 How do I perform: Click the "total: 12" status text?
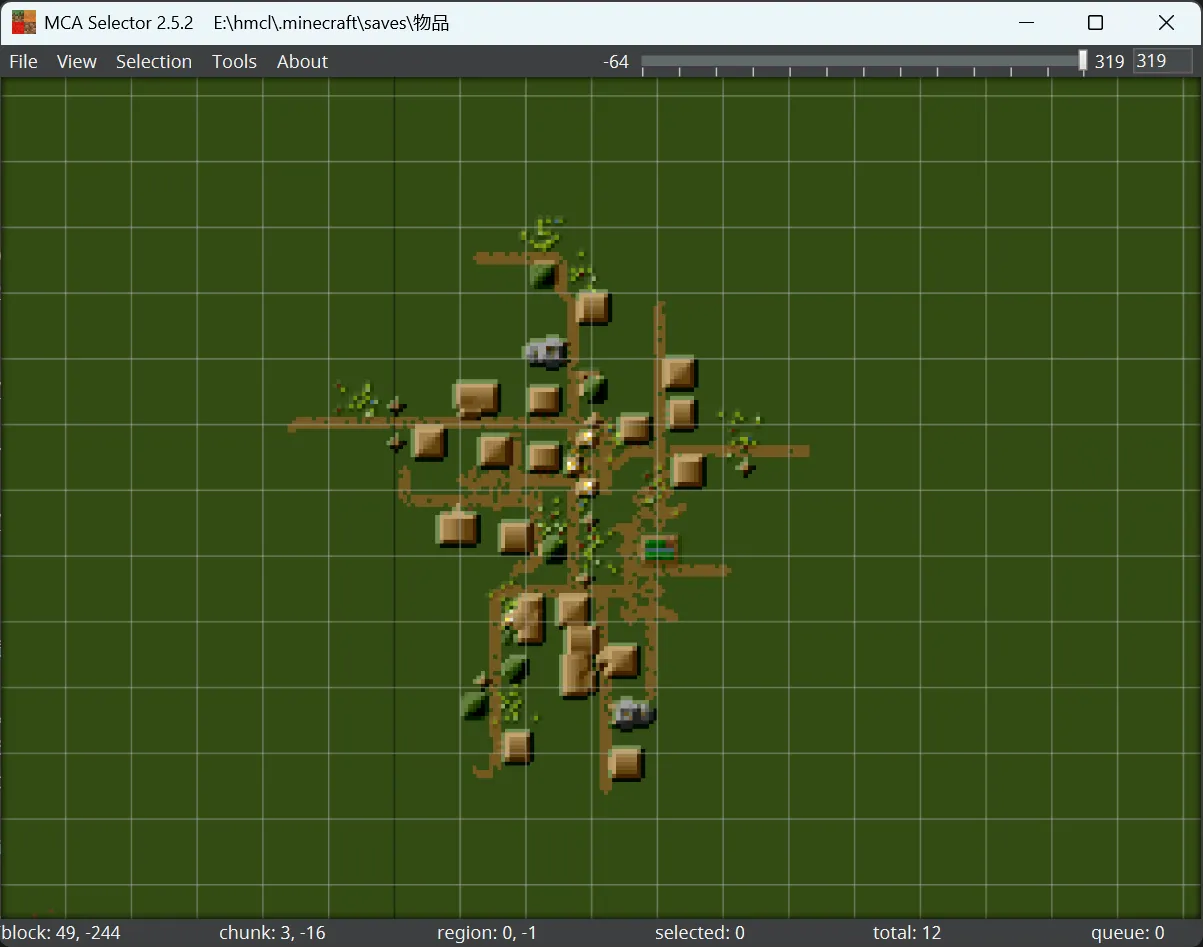click(x=907, y=933)
